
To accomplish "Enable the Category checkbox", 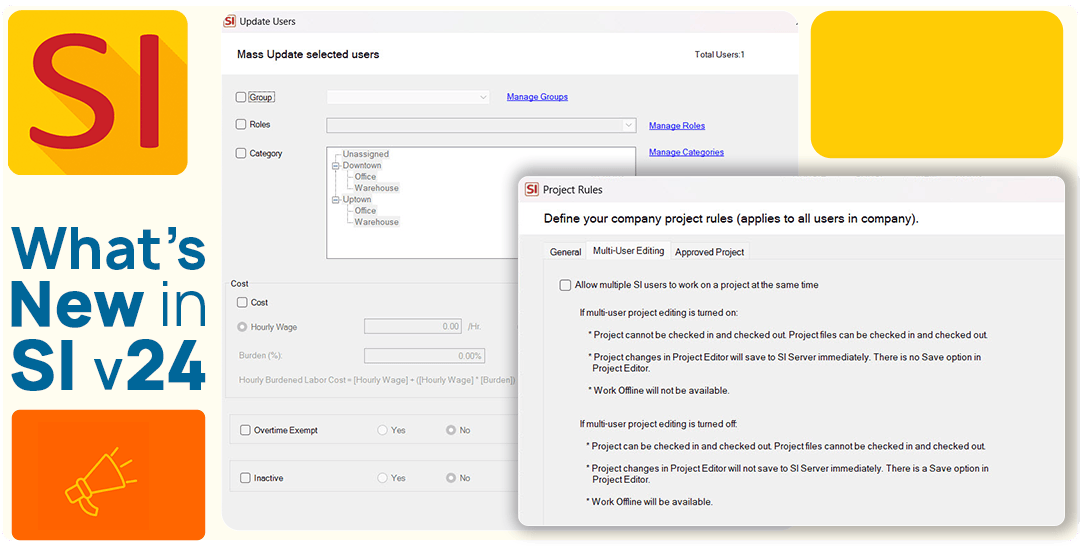I will [x=241, y=154].
